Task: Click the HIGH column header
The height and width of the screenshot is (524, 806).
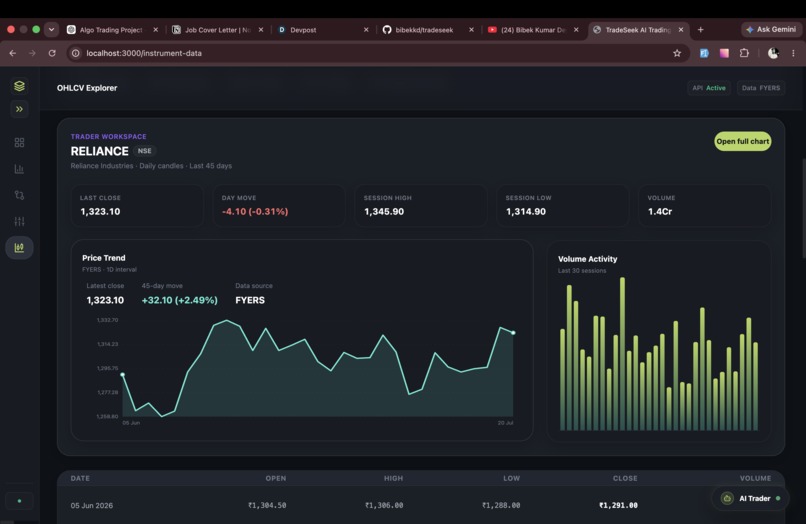Action: coord(393,478)
